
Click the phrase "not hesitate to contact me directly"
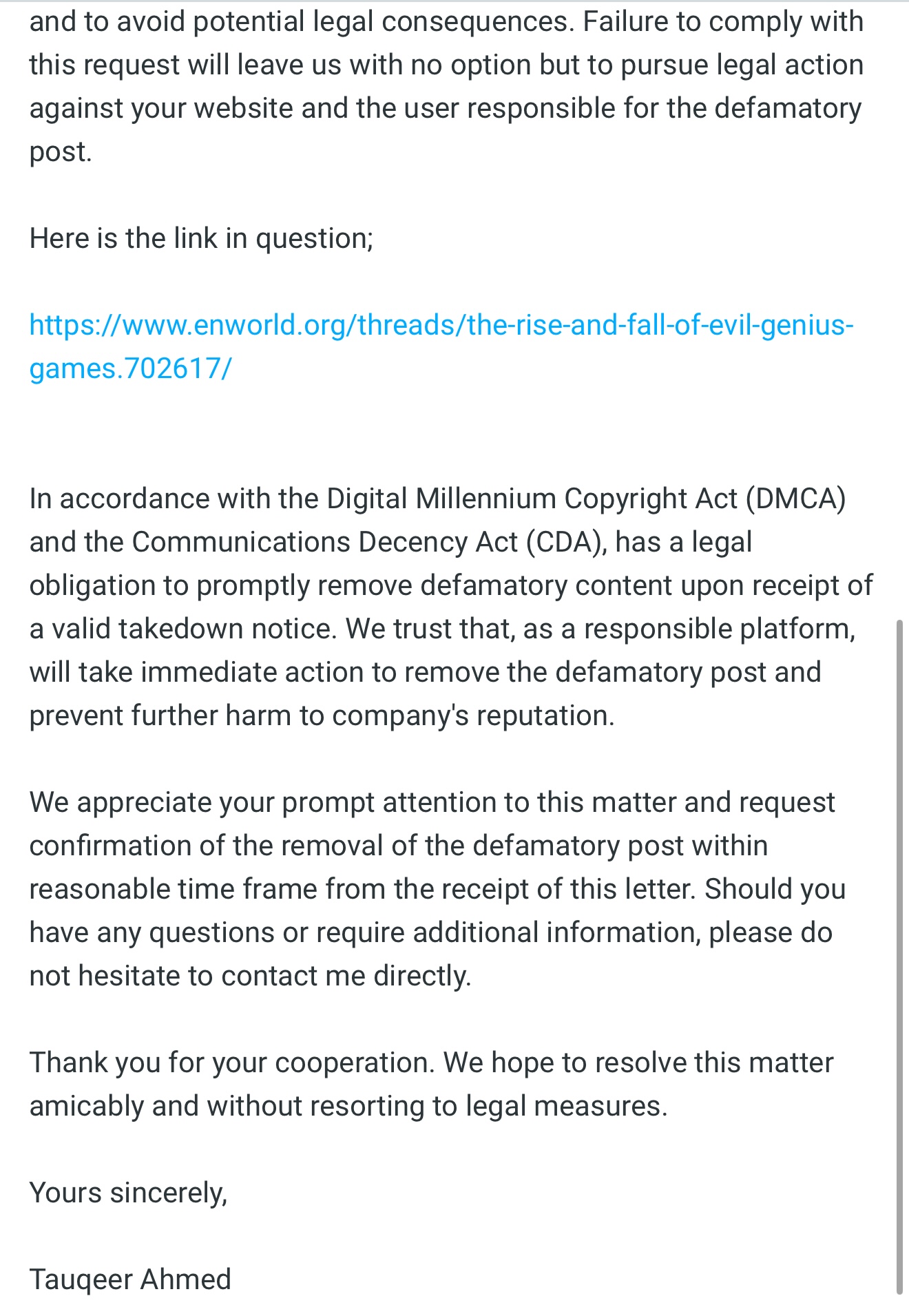[249, 976]
